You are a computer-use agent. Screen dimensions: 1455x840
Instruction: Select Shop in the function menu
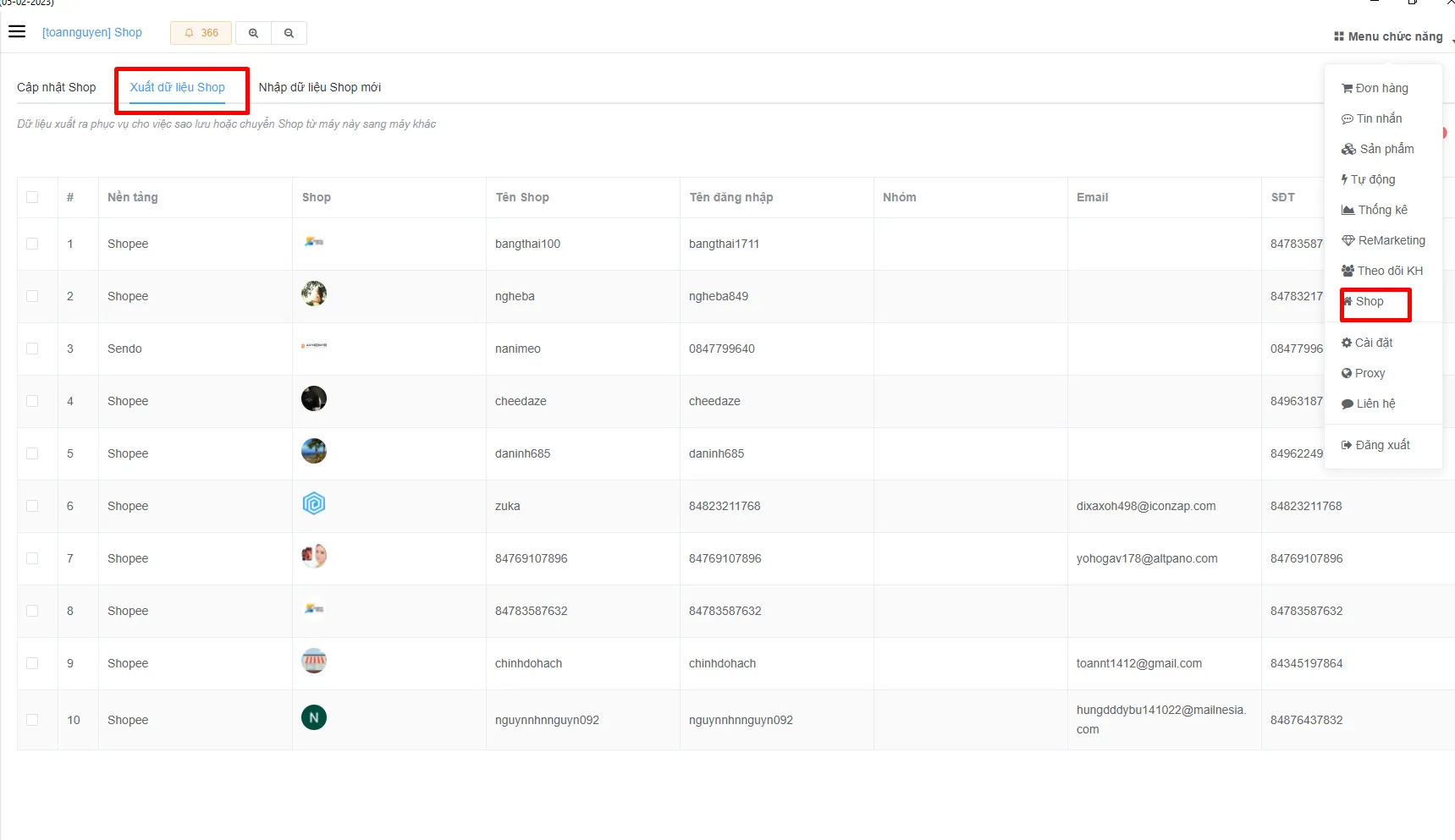coord(1363,301)
